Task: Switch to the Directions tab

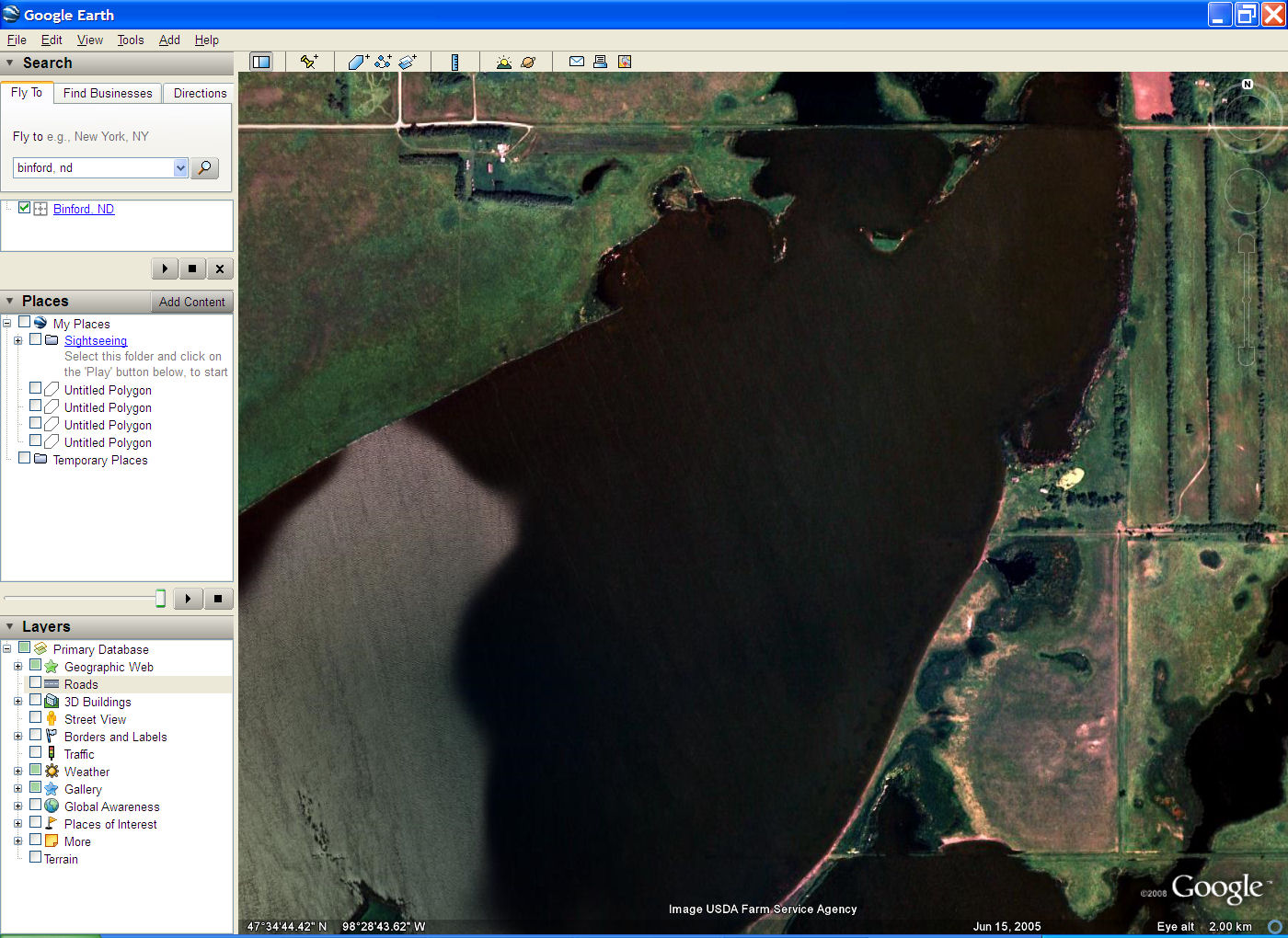Action: 200,93
